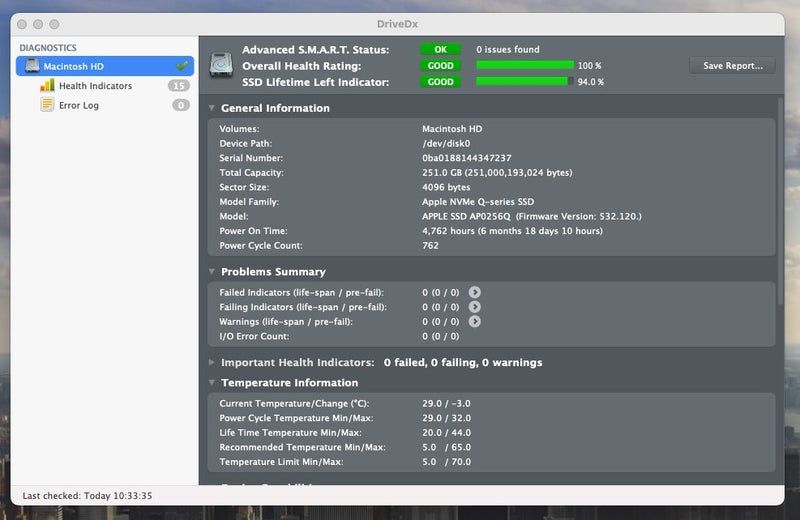Select the Macintosh HD drive icon in sidebar

[x=32, y=66]
